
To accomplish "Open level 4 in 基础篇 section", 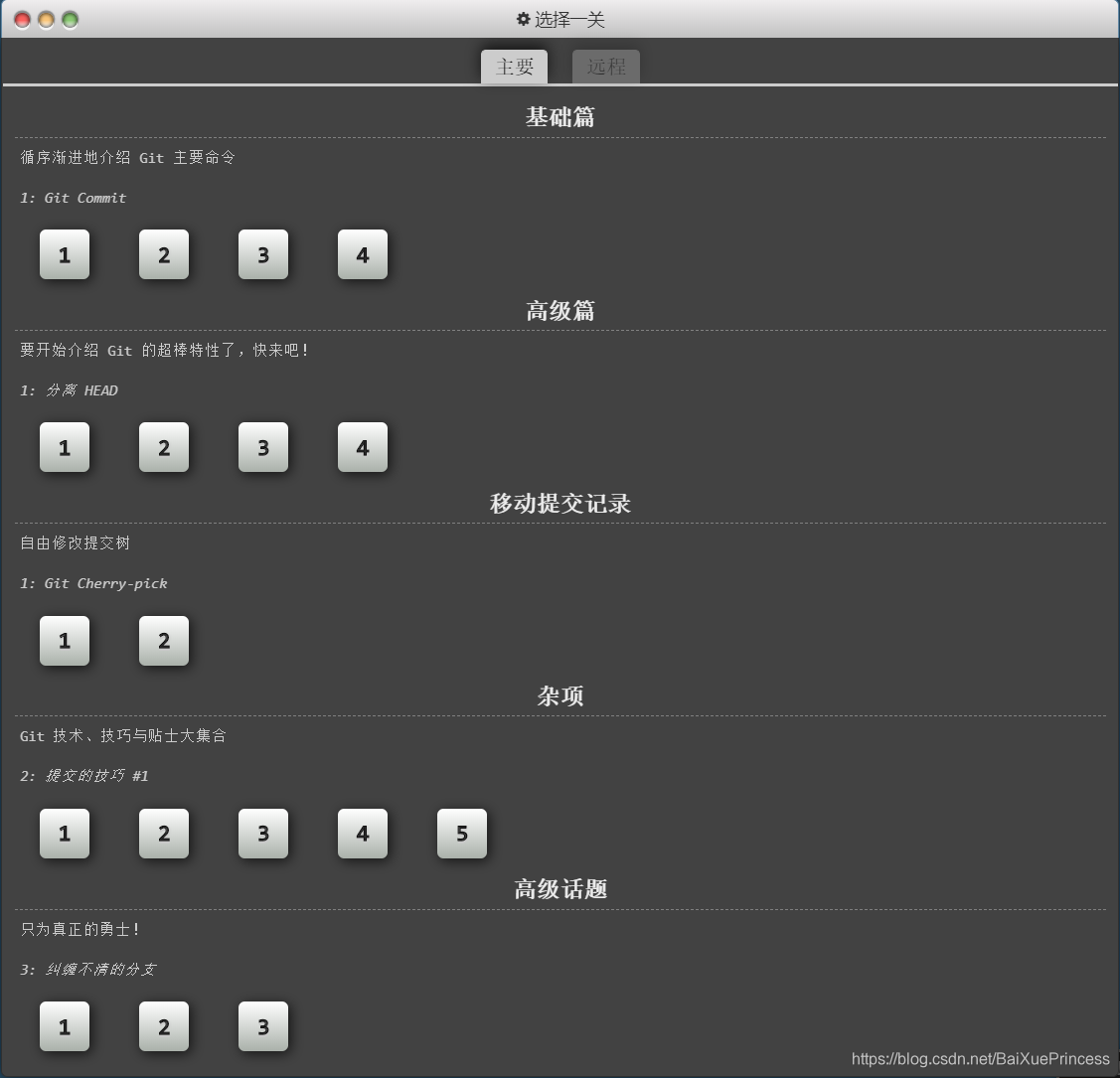I will pyautogui.click(x=362, y=254).
